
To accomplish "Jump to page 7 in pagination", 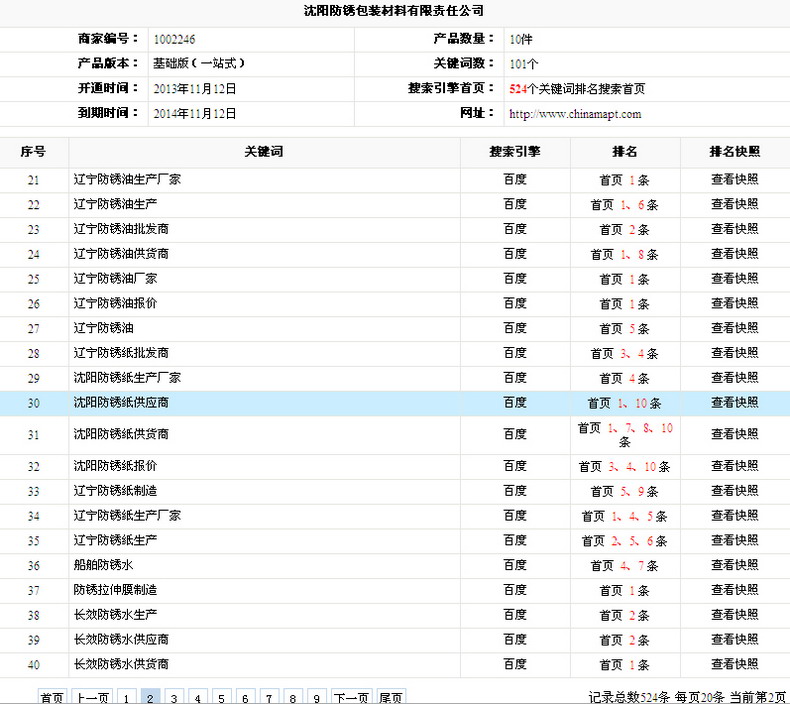I will click(x=269, y=697).
